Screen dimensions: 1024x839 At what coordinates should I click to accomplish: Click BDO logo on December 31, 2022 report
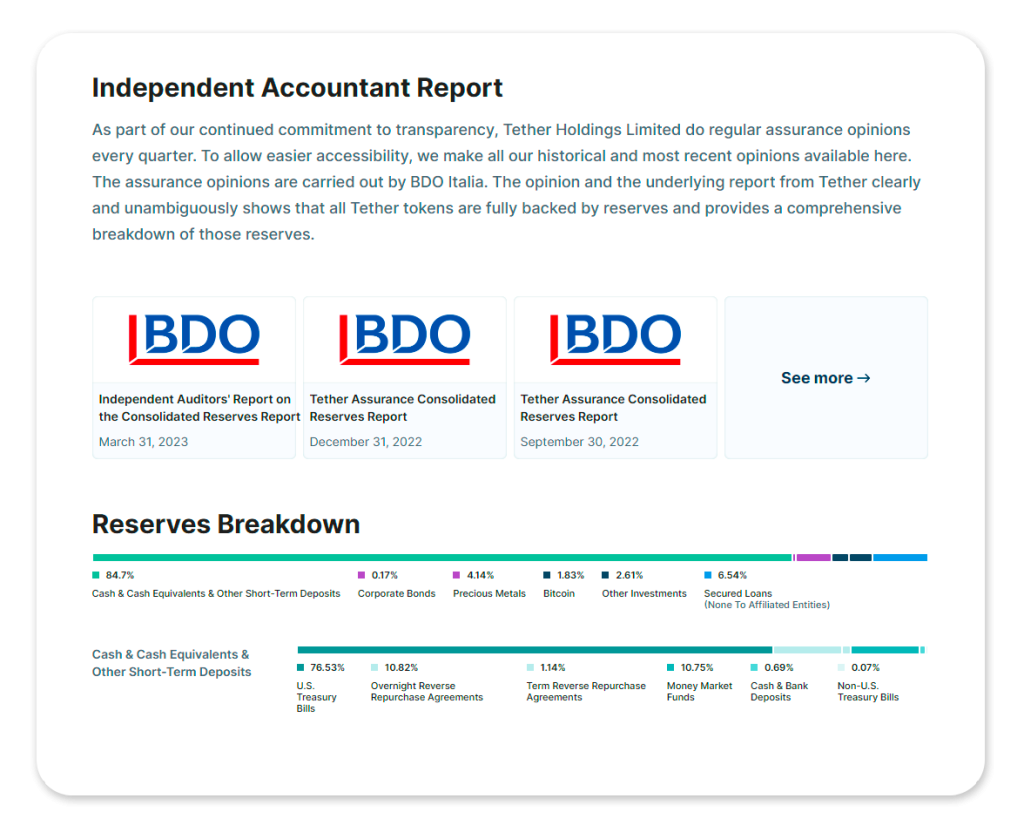click(405, 339)
